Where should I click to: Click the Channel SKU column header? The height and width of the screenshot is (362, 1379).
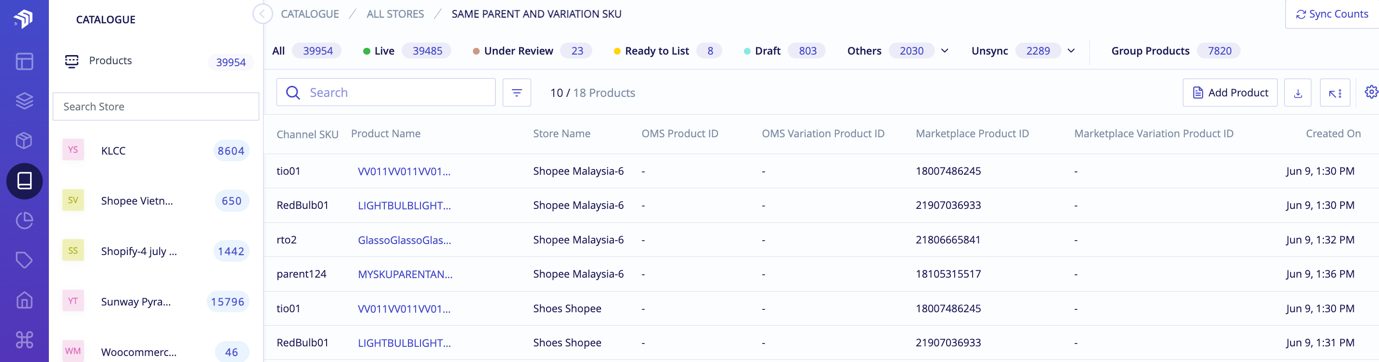[307, 134]
